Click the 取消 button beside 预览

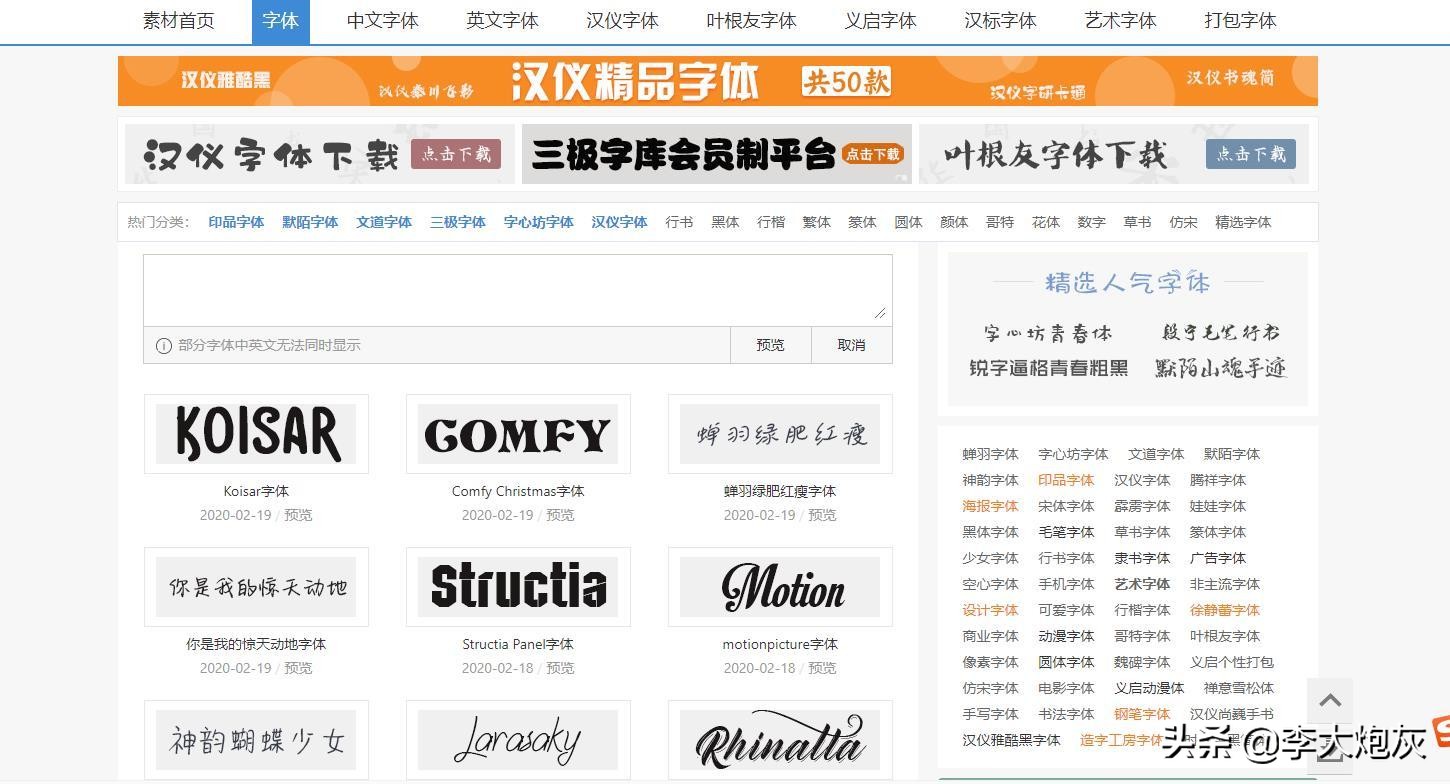pyautogui.click(x=851, y=345)
